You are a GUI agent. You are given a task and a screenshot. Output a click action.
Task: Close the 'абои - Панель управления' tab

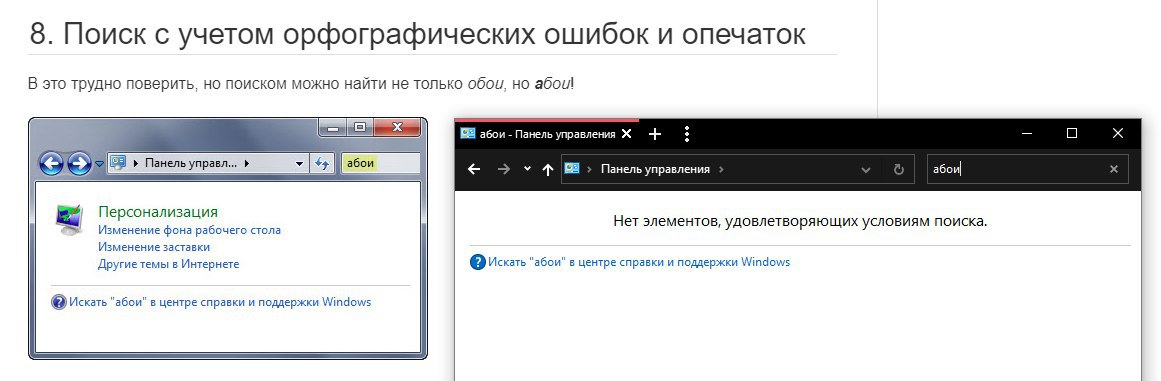coord(626,134)
